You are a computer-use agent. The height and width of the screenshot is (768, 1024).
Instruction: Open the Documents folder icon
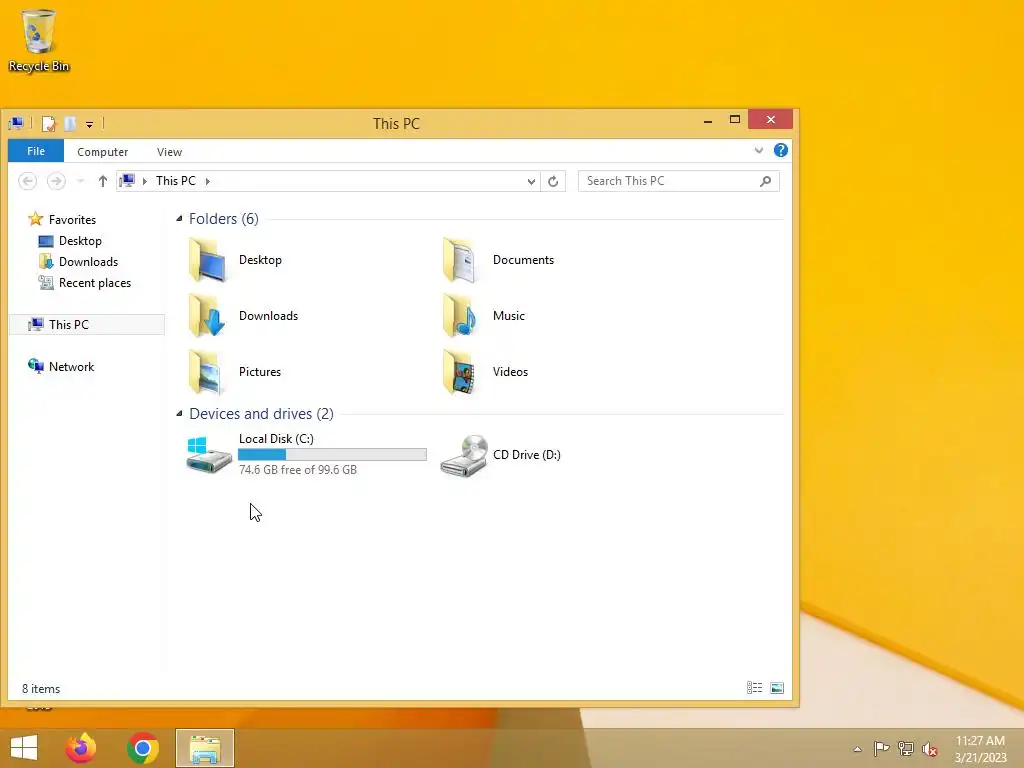pyautogui.click(x=461, y=260)
